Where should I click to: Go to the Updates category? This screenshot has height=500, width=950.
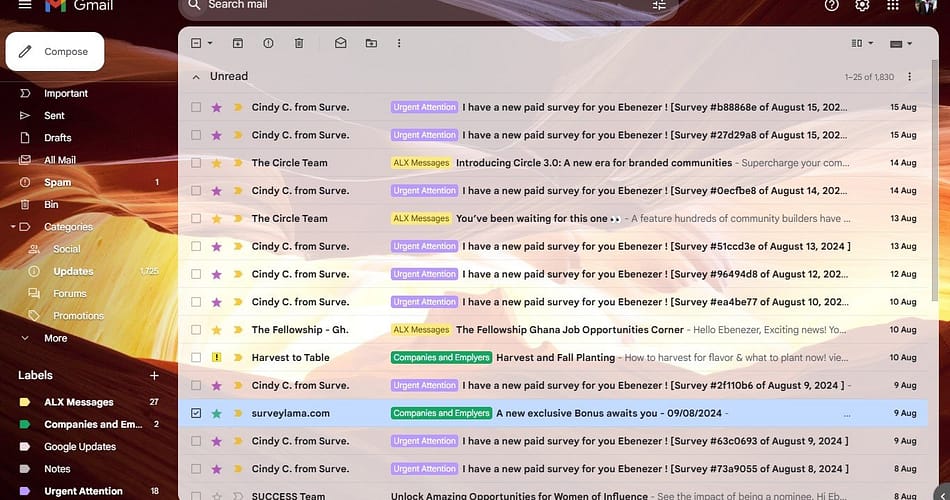tap(73, 271)
